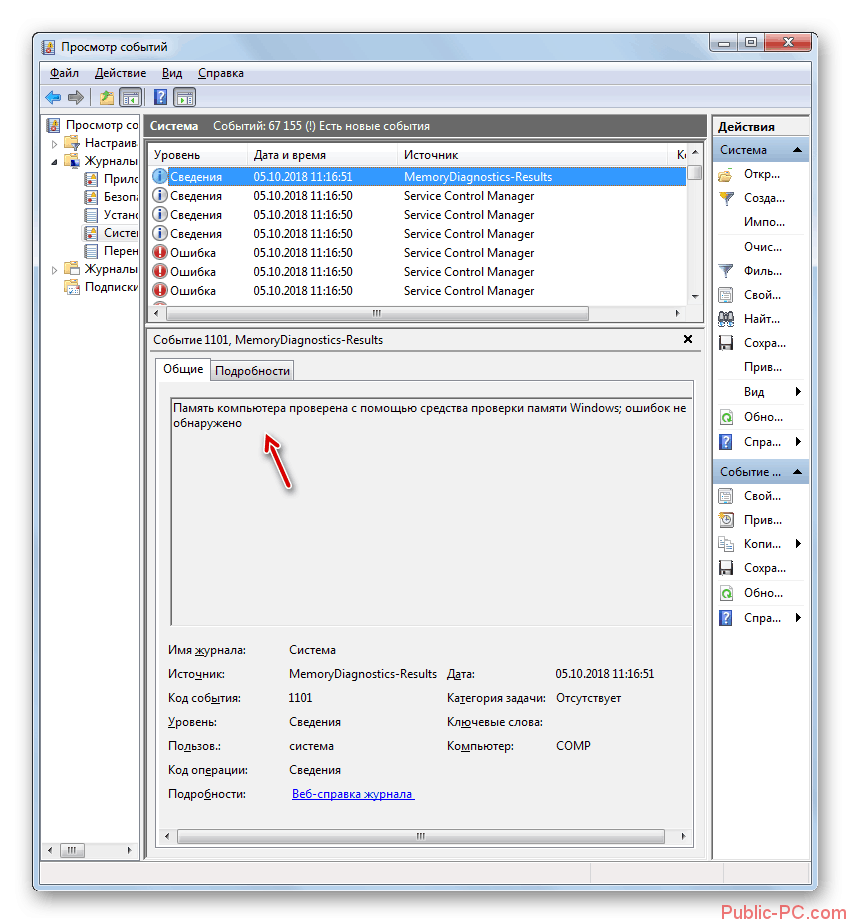Collapse the expanded Журналы Windows tree node

(x=56, y=161)
